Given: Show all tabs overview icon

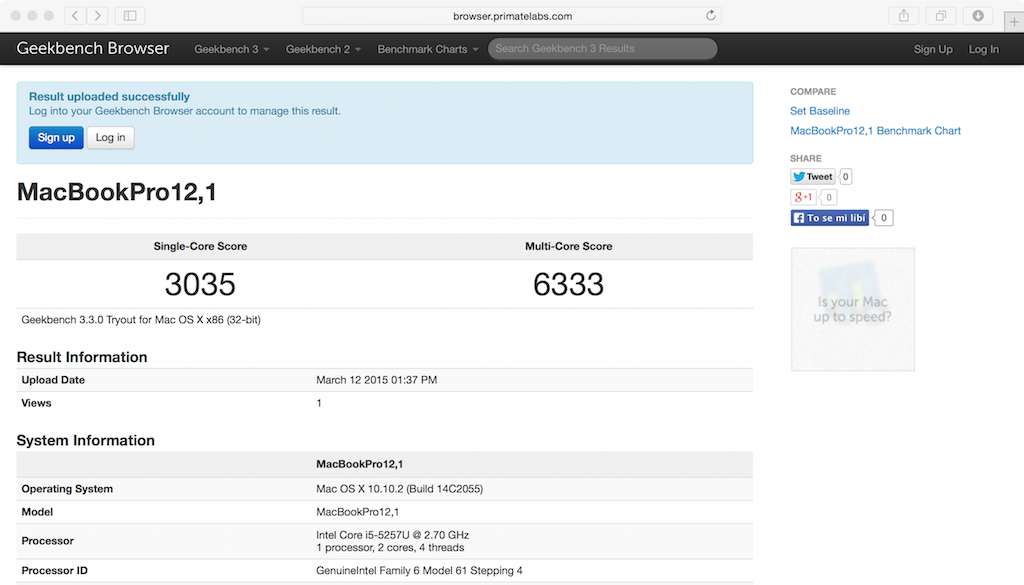Looking at the screenshot, I should pos(940,16).
